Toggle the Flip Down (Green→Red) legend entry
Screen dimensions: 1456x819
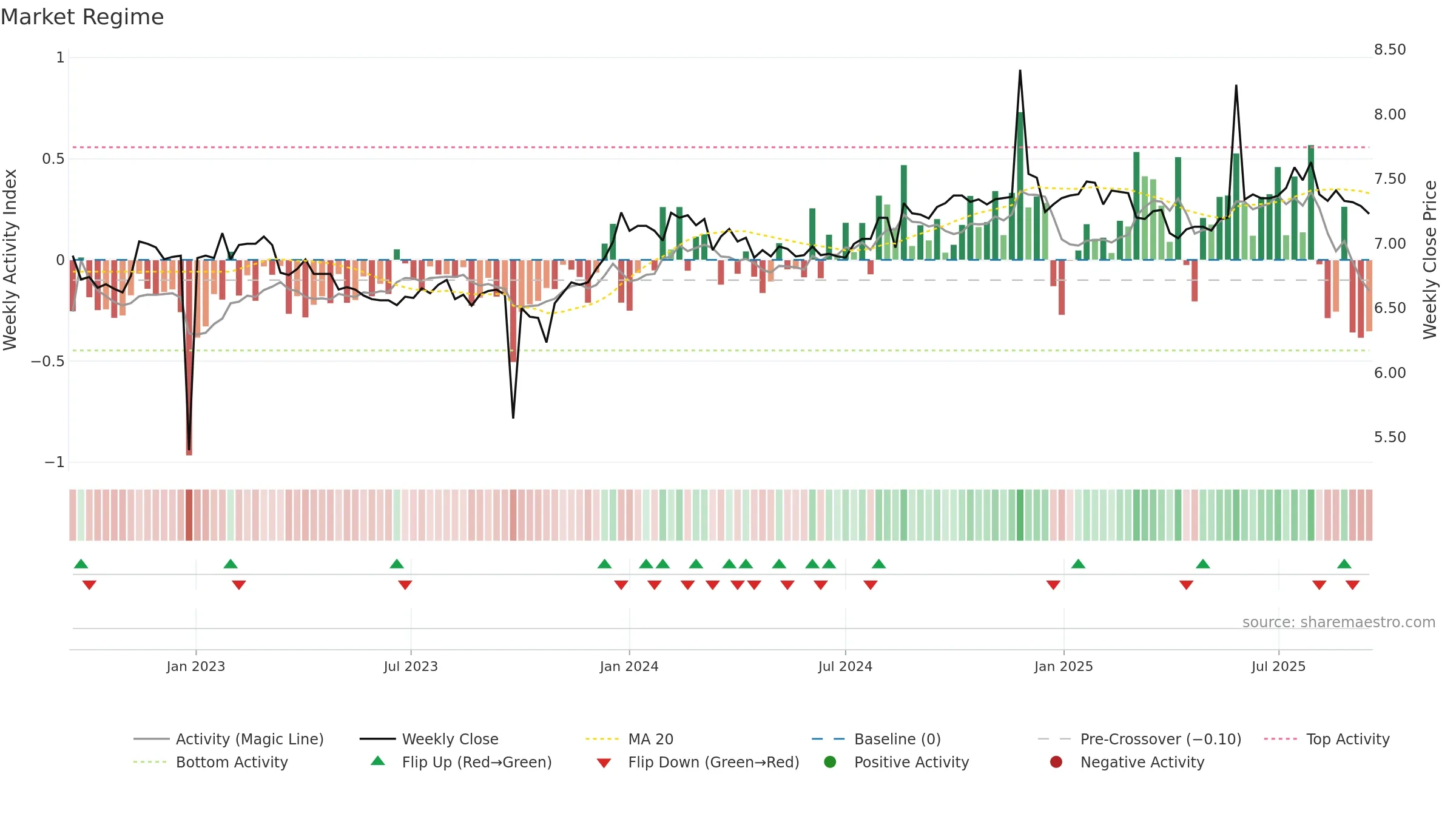tap(698, 762)
